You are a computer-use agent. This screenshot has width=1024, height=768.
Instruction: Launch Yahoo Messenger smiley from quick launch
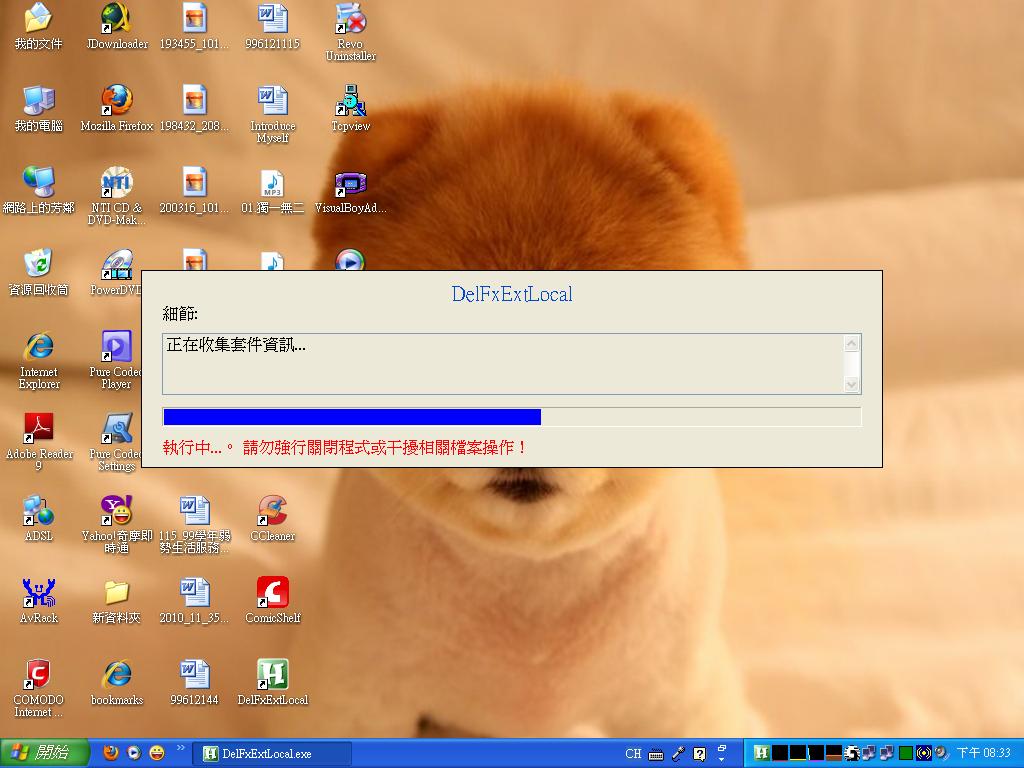coord(157,753)
